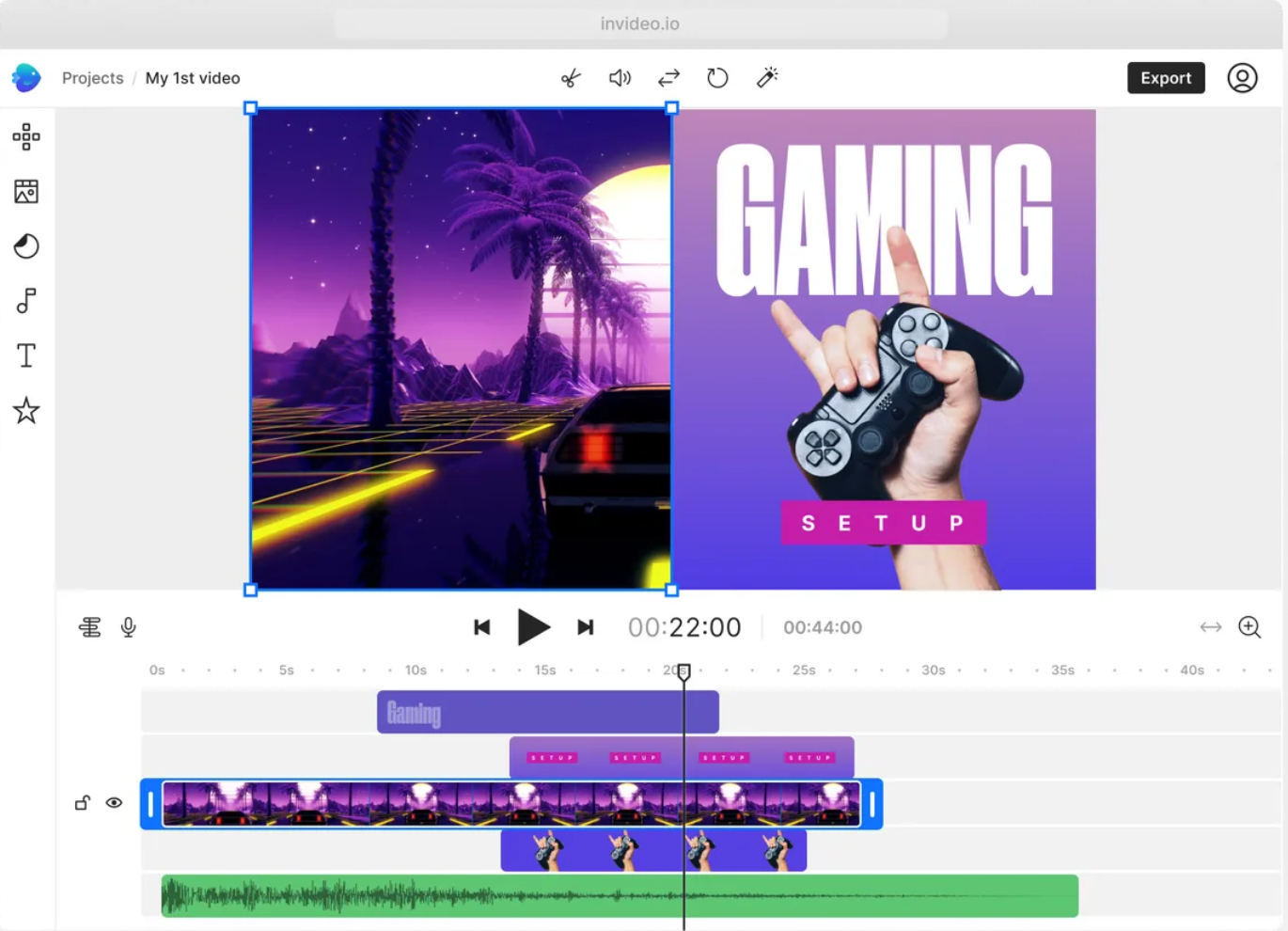Open the volume speaker control

(620, 78)
